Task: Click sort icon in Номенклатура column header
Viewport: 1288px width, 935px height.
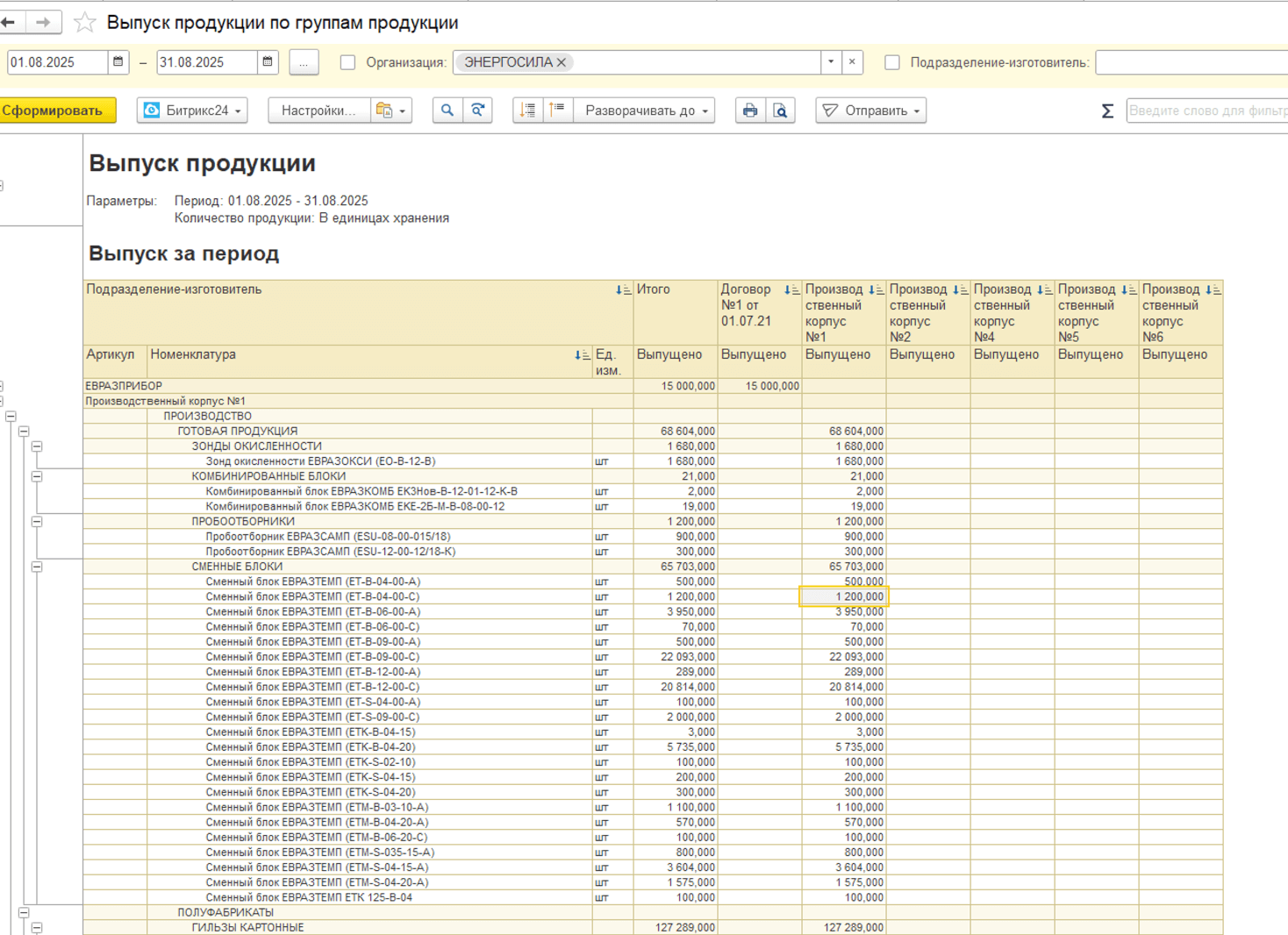Action: [581, 355]
